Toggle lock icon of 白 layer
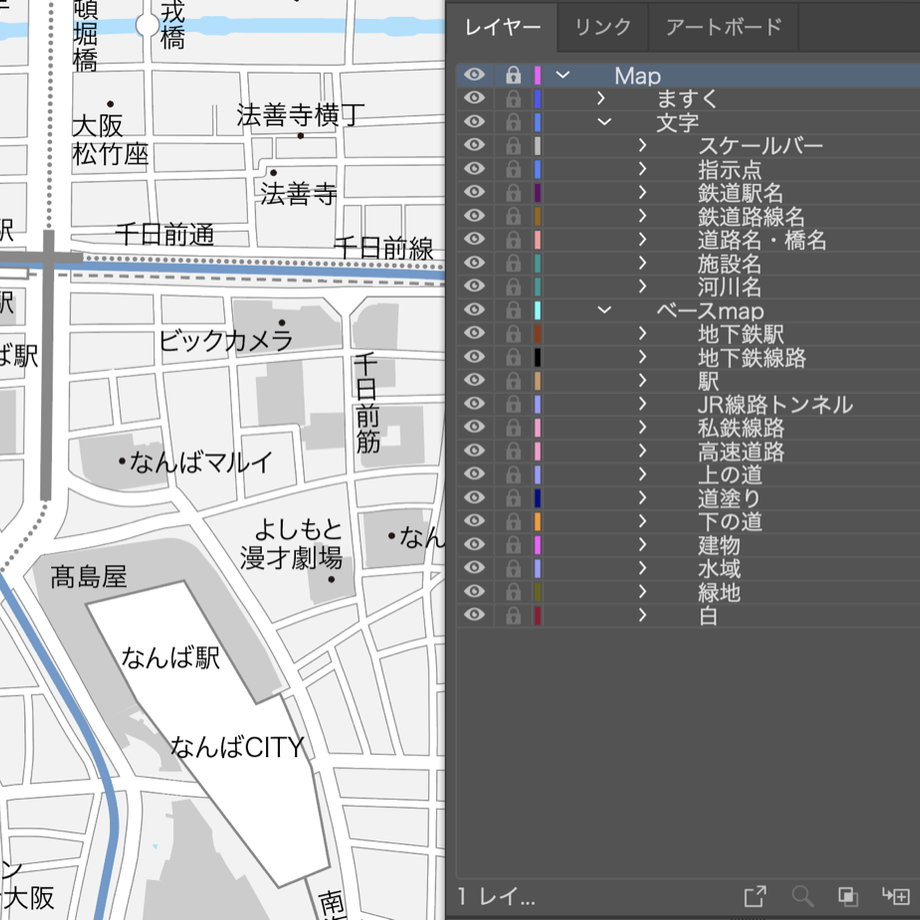The width and height of the screenshot is (920, 920). click(513, 615)
